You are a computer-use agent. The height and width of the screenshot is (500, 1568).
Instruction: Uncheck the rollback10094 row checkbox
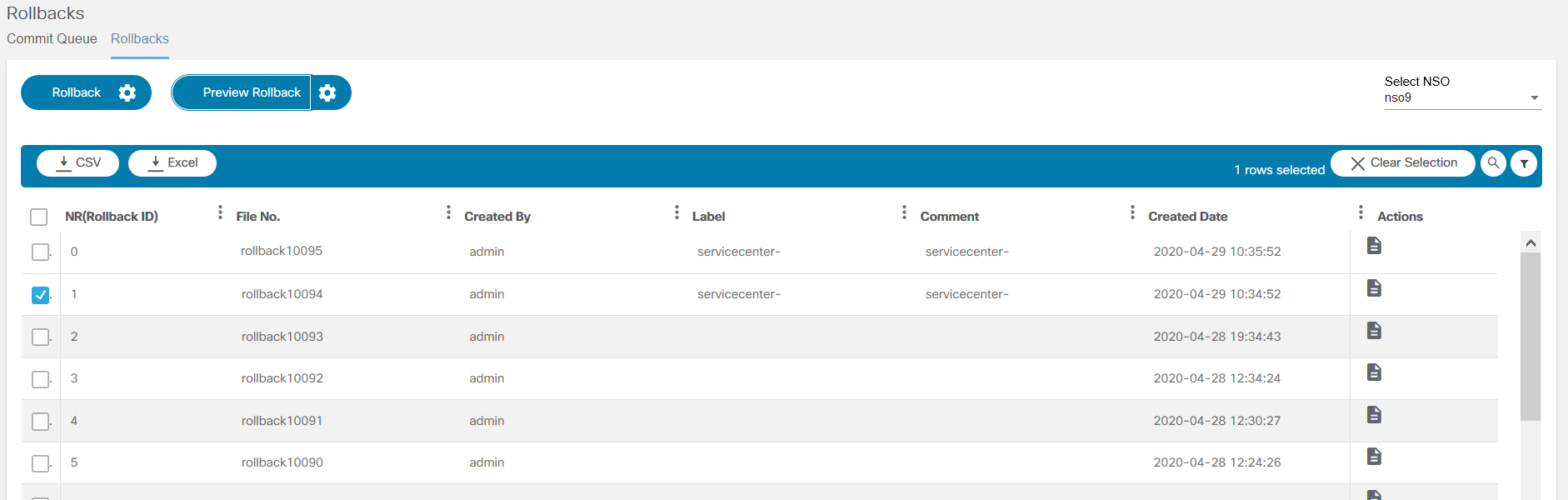pos(40,295)
